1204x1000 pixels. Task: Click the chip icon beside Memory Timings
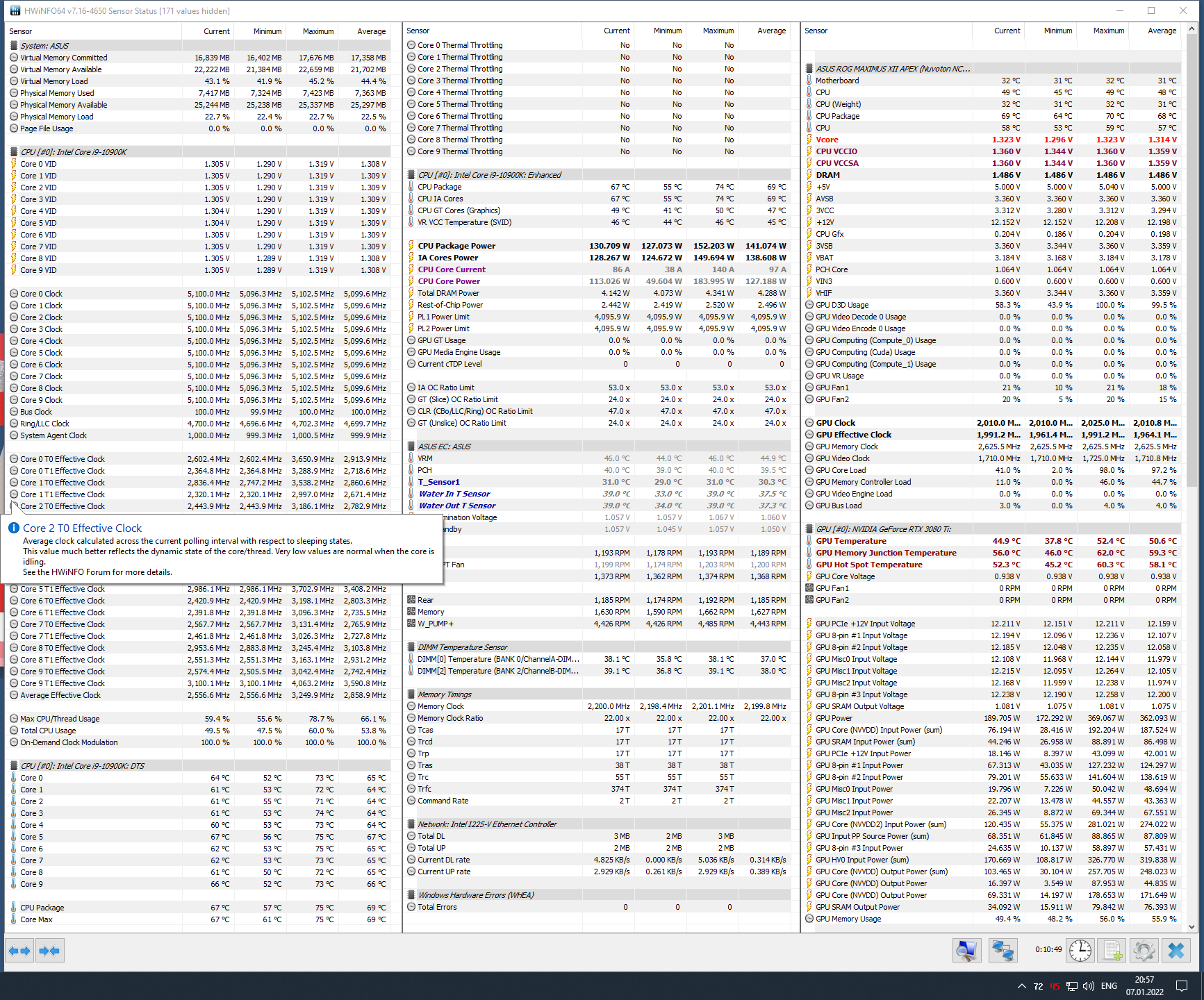411,694
